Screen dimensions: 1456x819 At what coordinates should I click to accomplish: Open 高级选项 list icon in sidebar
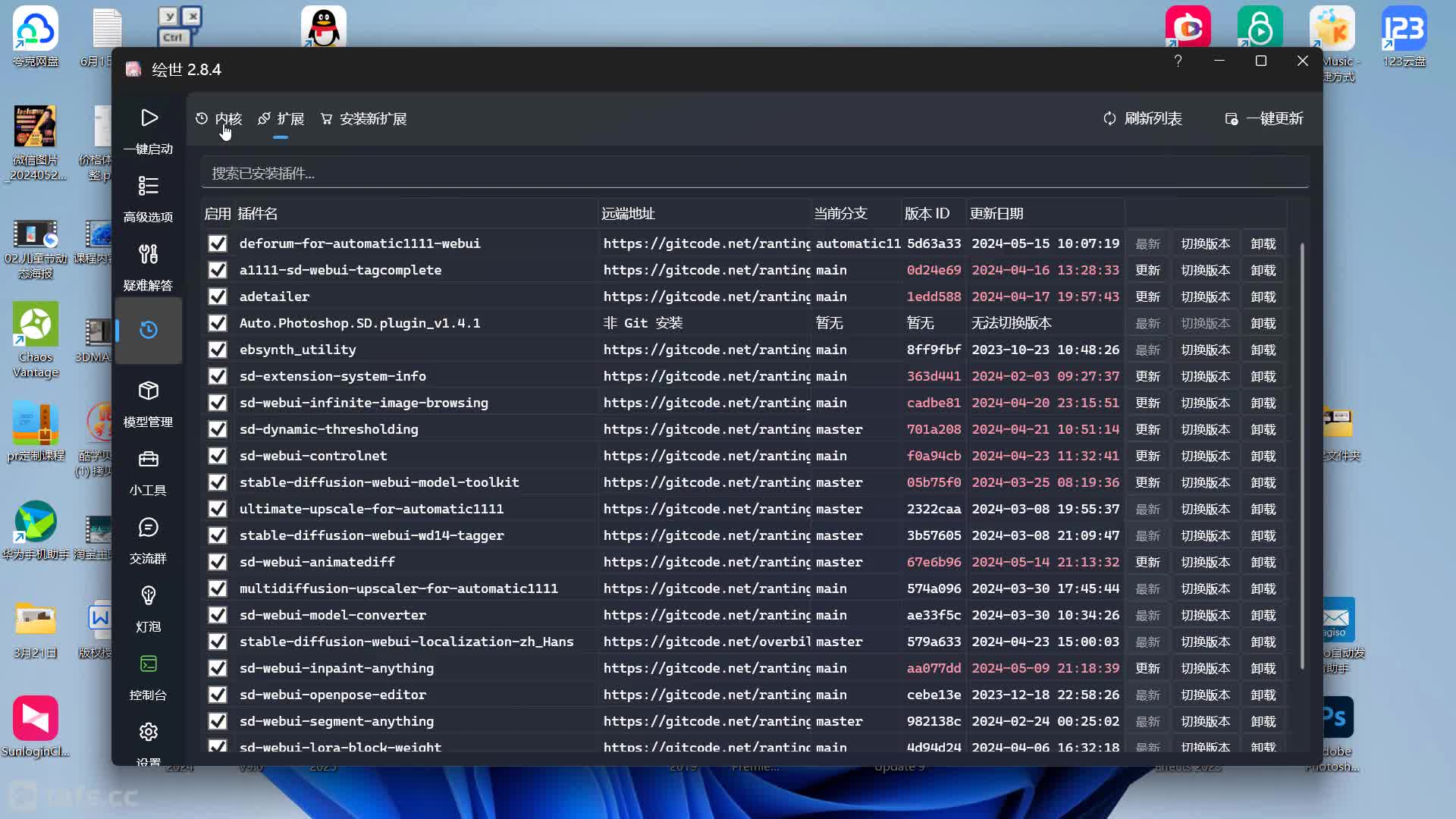[x=149, y=186]
